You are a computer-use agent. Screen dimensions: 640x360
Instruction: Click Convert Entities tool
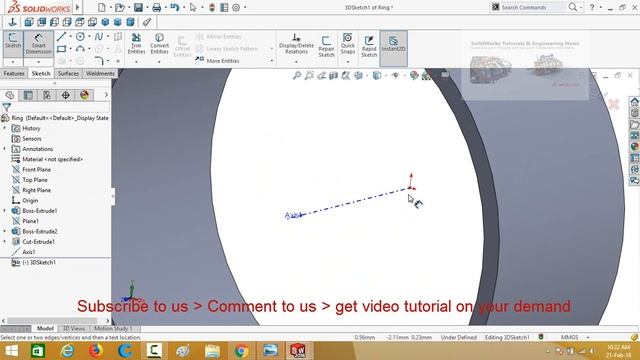click(x=160, y=44)
